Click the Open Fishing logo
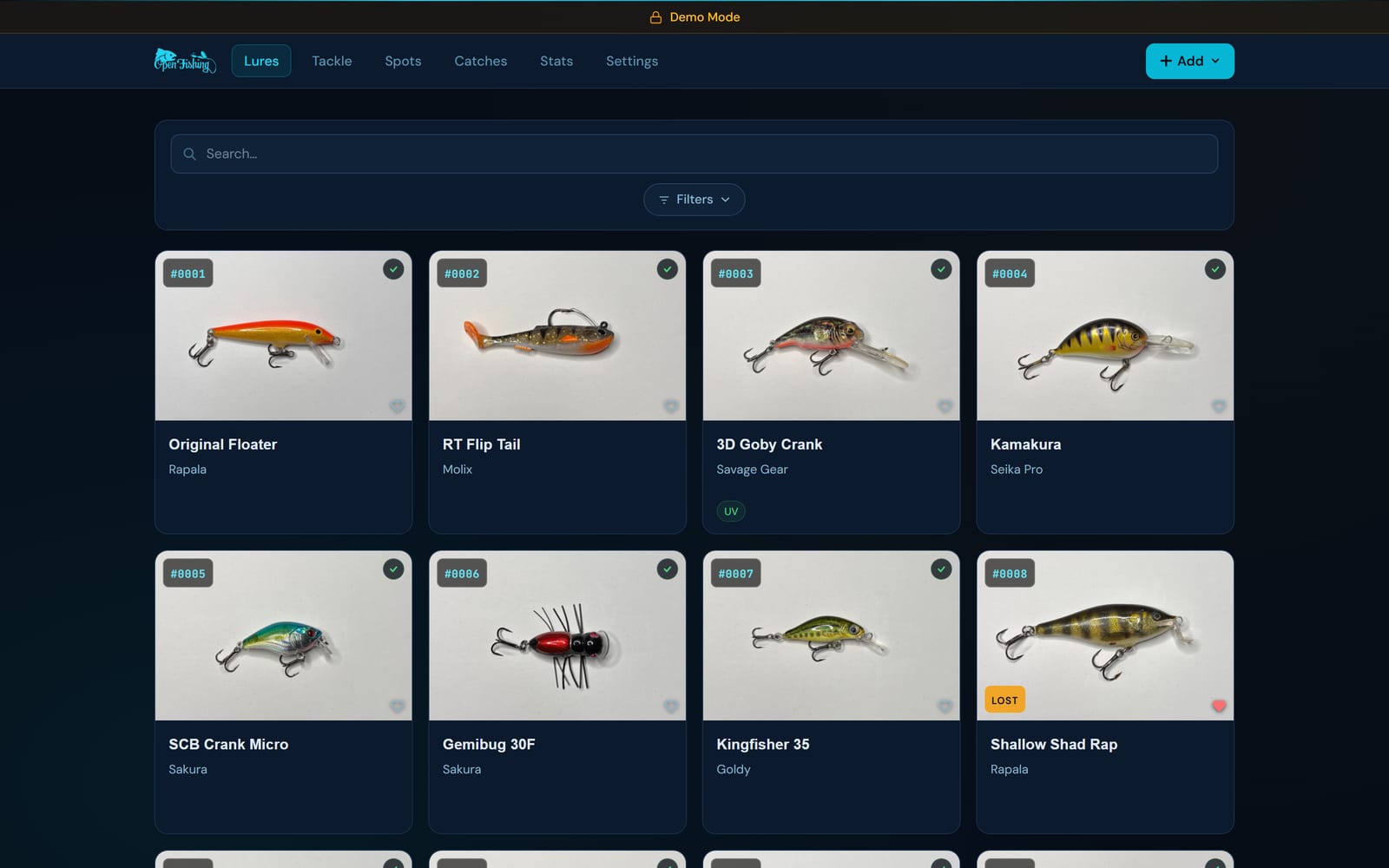This screenshot has height=868, width=1389. [185, 61]
